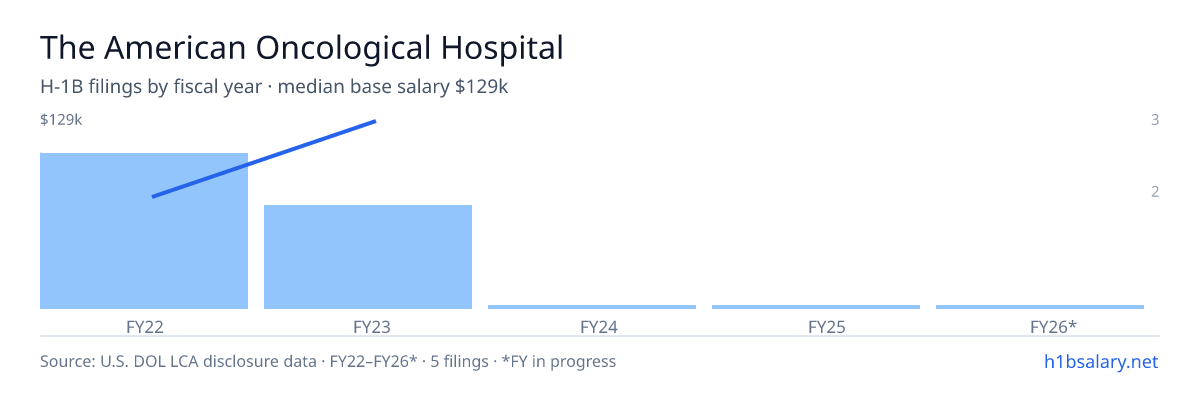Click the blue salary trend line

(x=264, y=159)
